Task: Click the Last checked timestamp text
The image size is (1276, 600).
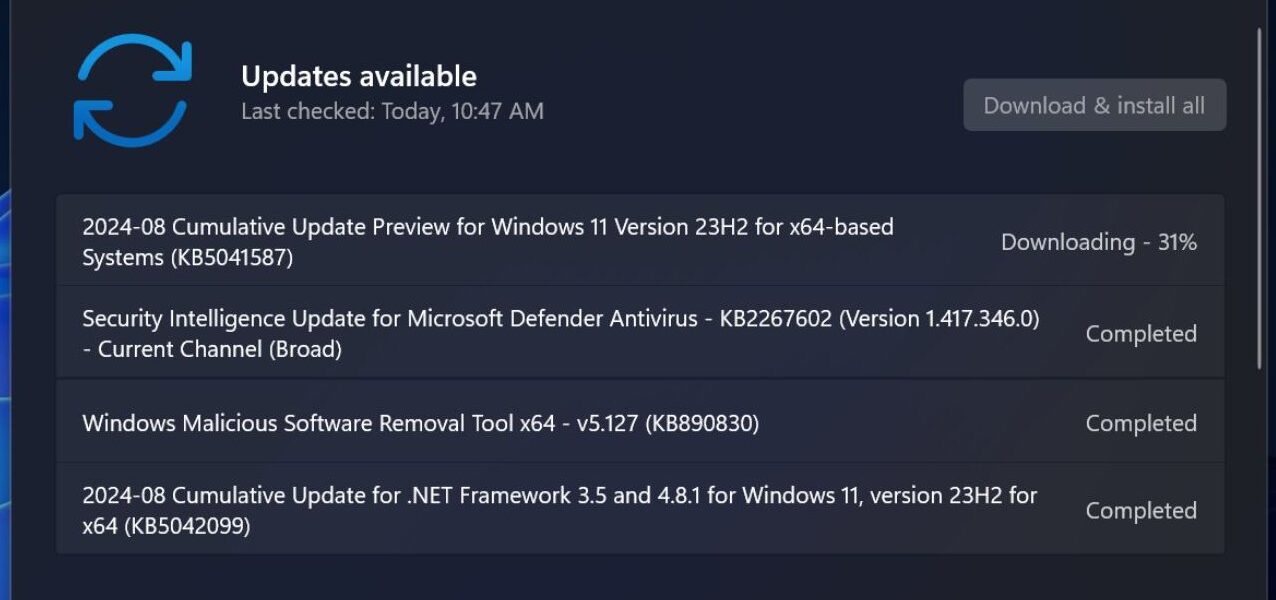Action: [x=392, y=111]
